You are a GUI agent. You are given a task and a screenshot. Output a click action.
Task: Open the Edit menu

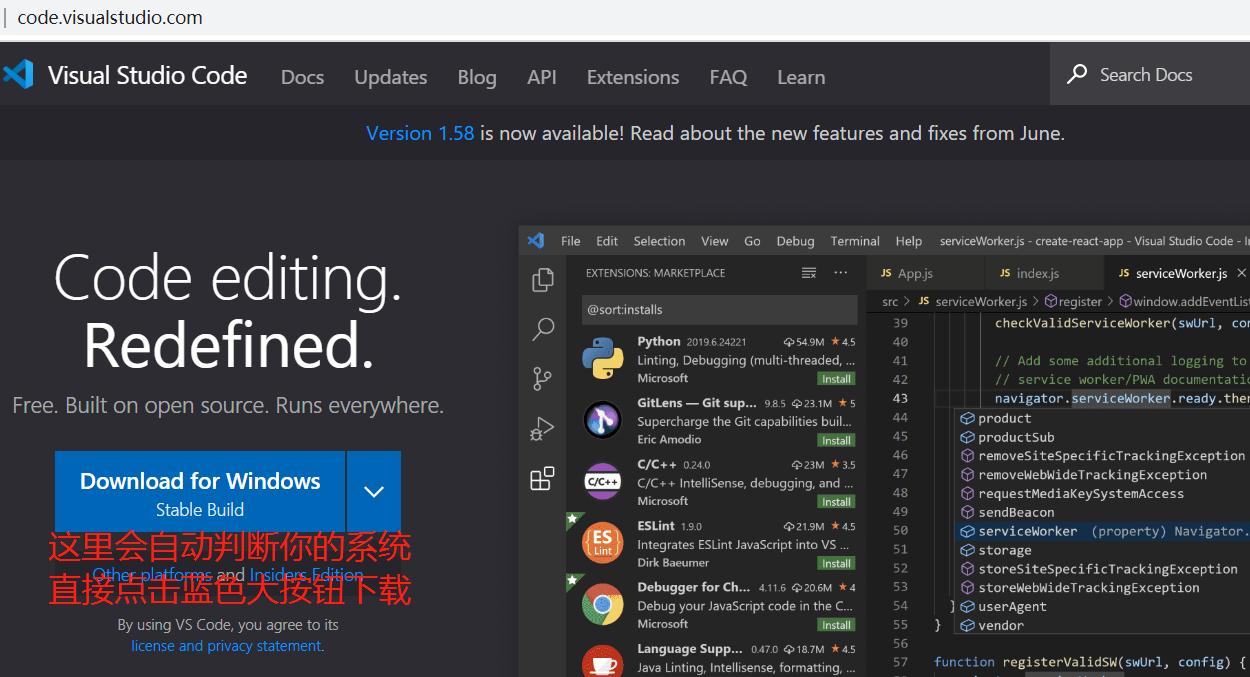coord(607,241)
